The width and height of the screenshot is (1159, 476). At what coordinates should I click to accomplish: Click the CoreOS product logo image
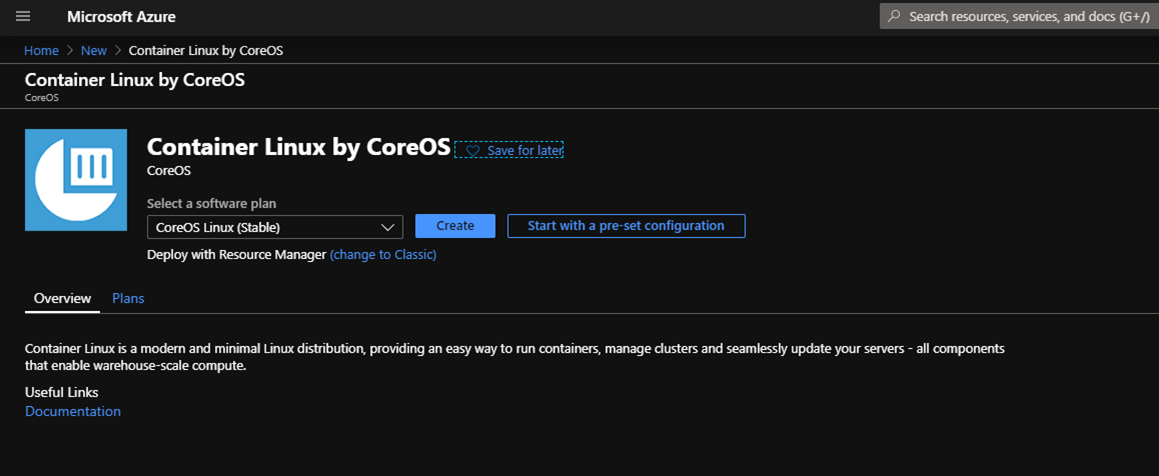coord(76,180)
